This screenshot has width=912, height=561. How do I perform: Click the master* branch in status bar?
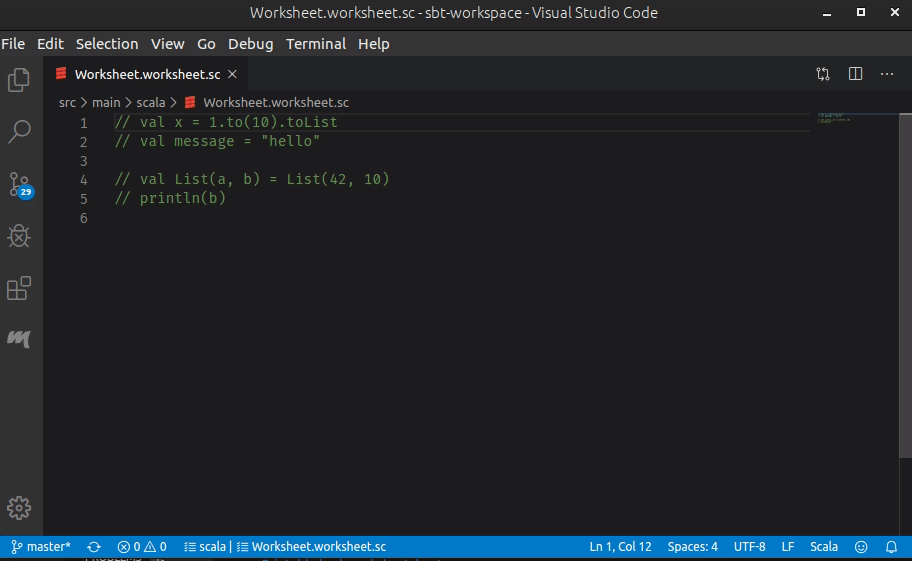click(41, 546)
